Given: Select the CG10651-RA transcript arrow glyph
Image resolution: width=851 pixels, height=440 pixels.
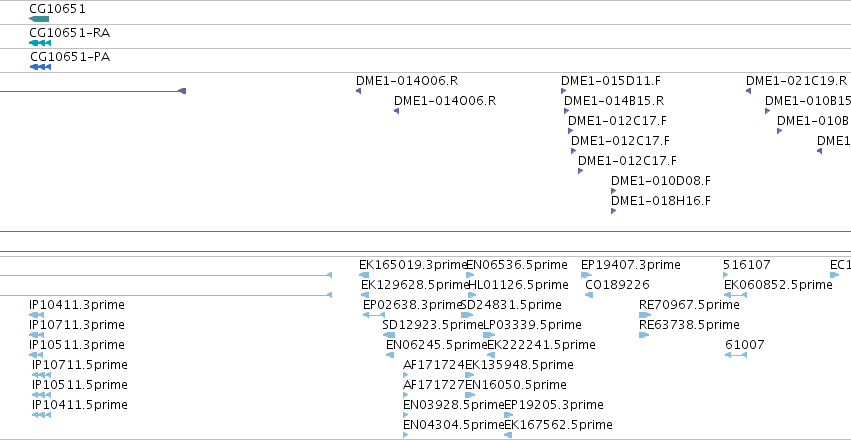Looking at the screenshot, I should pos(40,43).
